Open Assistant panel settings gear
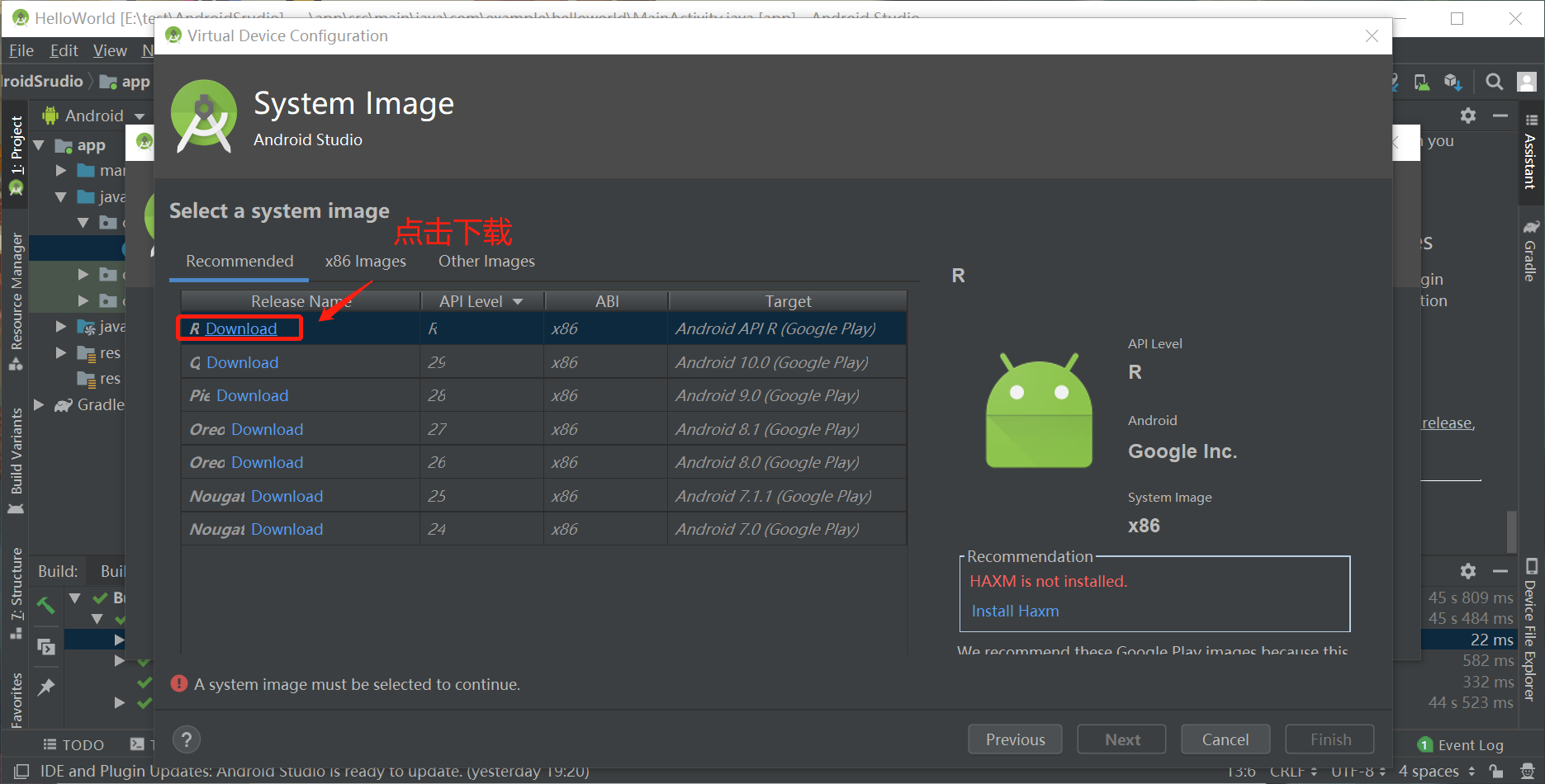Viewport: 1545px width, 784px height. [x=1467, y=116]
